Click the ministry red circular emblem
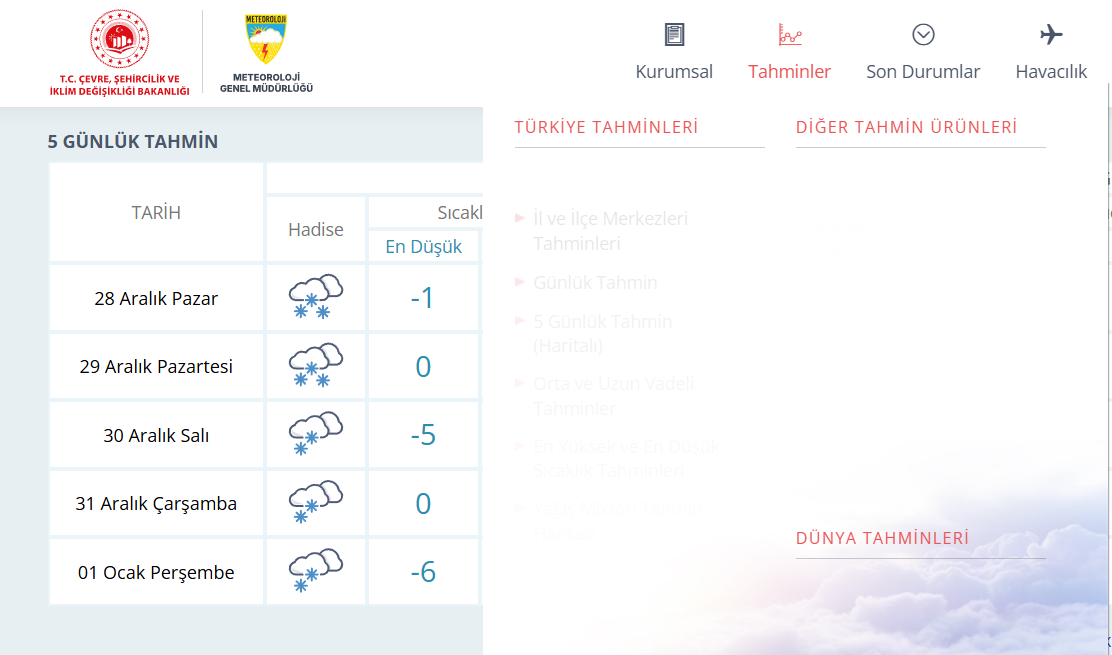1112x655 pixels. pyautogui.click(x=119, y=40)
